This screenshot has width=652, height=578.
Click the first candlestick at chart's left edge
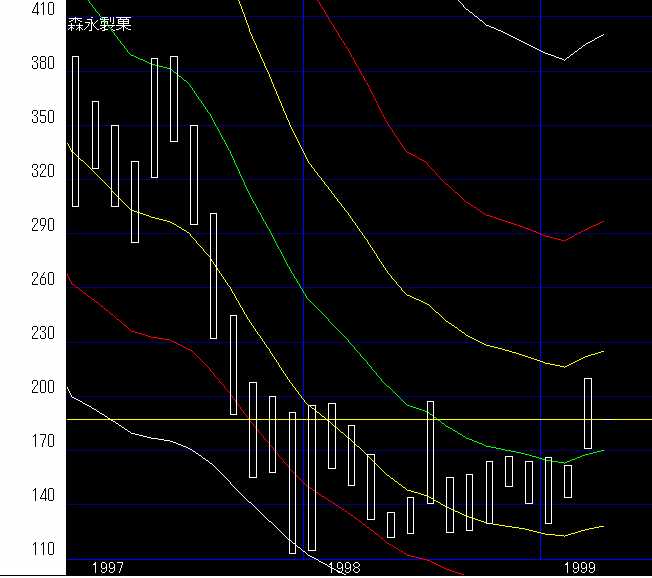(x=75, y=131)
